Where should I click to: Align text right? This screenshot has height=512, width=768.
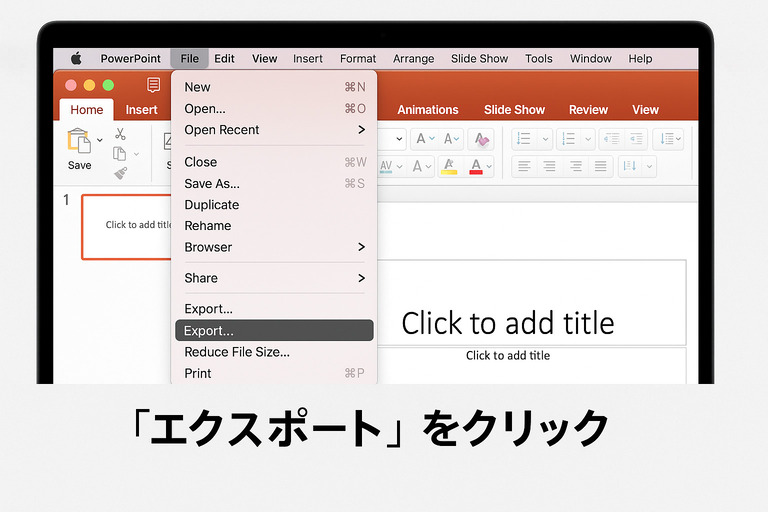pos(576,166)
